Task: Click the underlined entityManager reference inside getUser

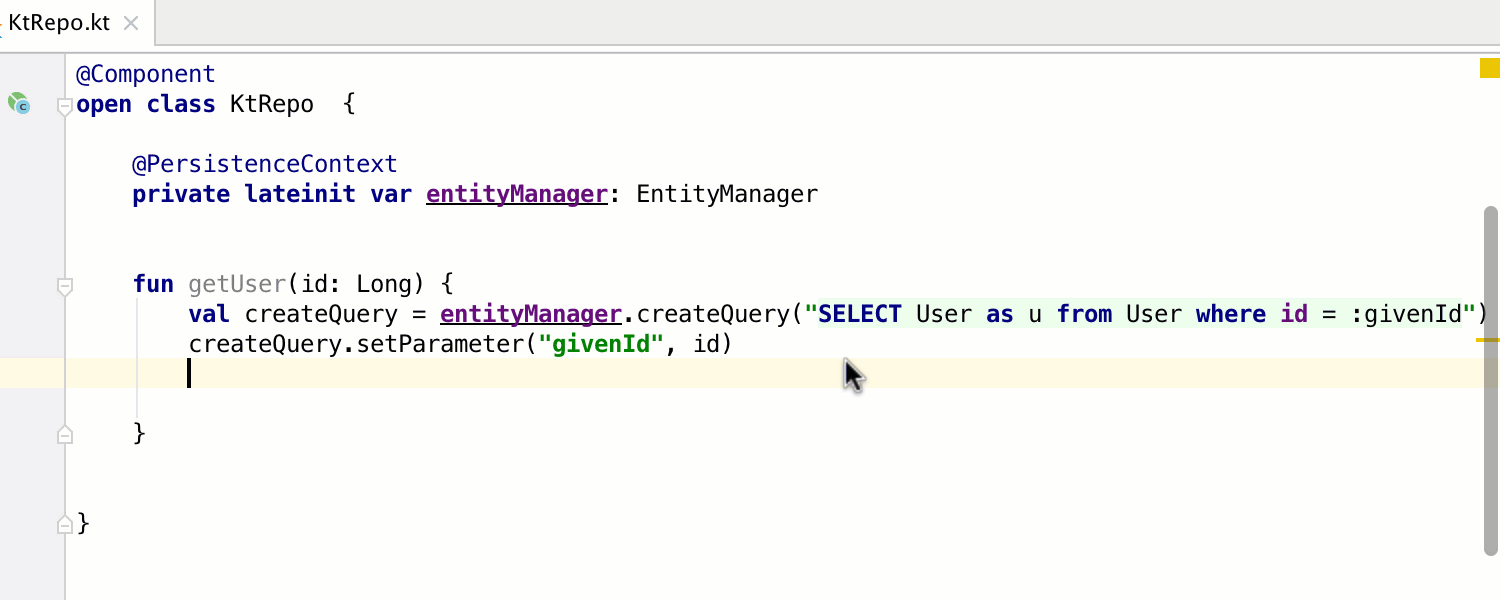Action: 530,313
